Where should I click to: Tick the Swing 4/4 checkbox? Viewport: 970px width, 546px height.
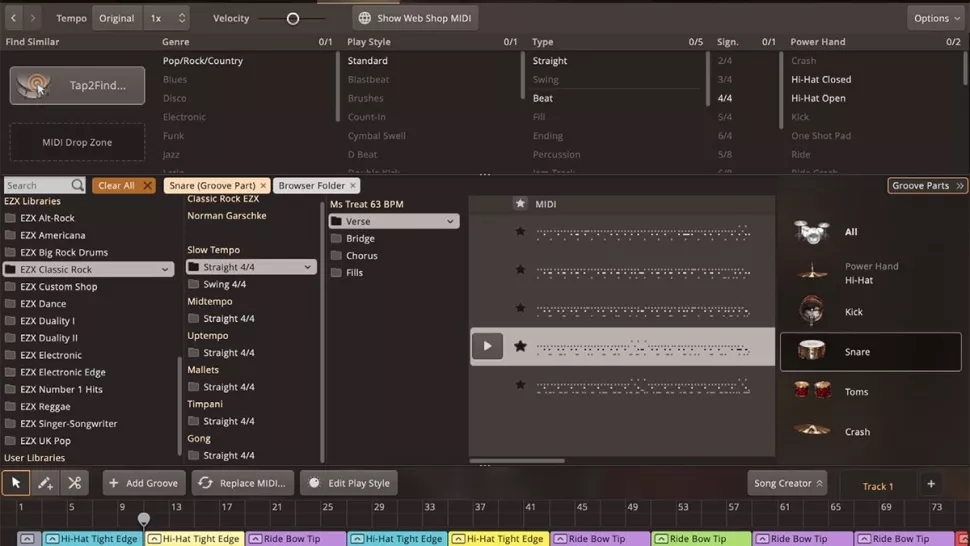(x=194, y=284)
